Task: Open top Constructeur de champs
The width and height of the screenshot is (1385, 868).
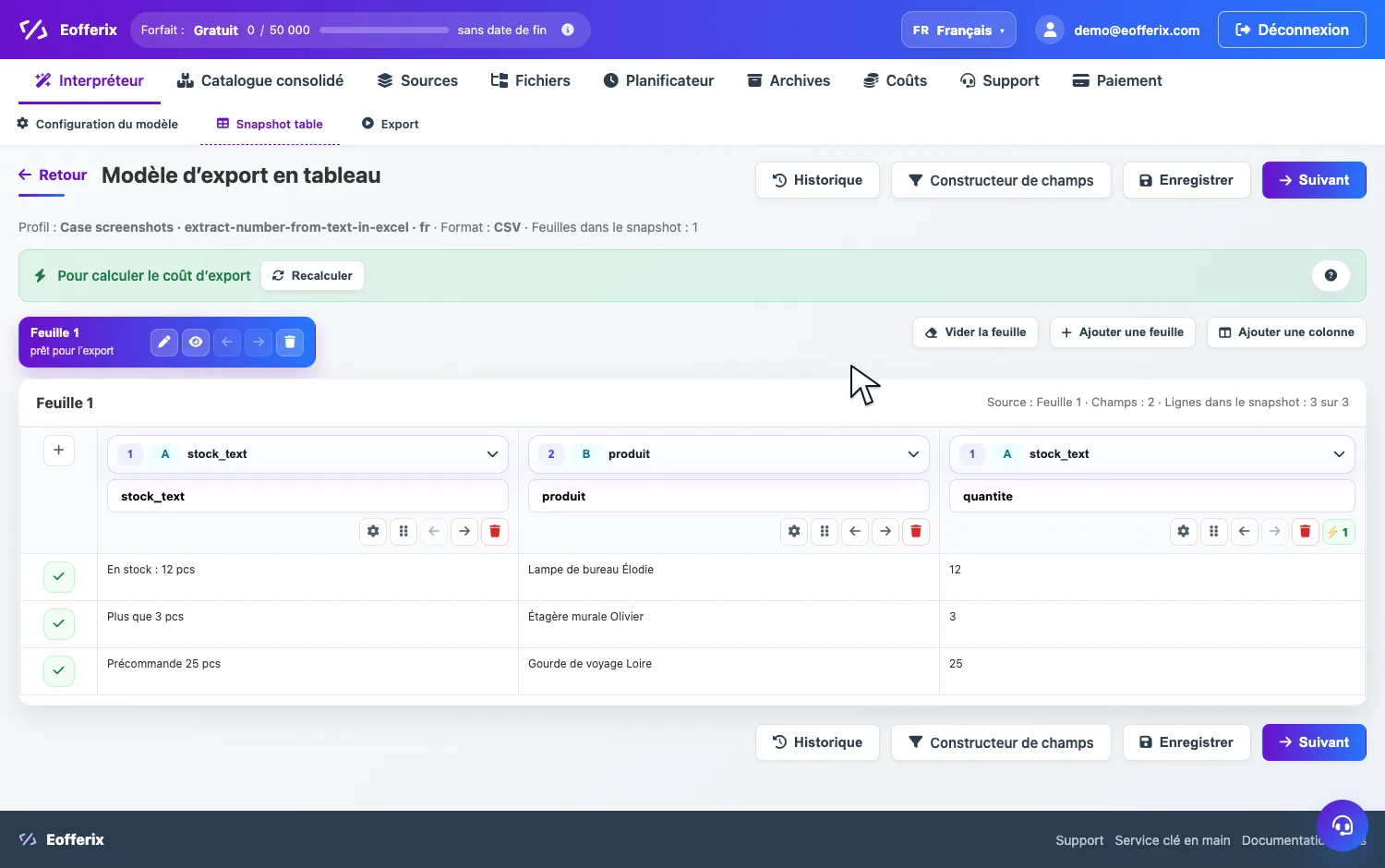Action: click(x=1001, y=180)
